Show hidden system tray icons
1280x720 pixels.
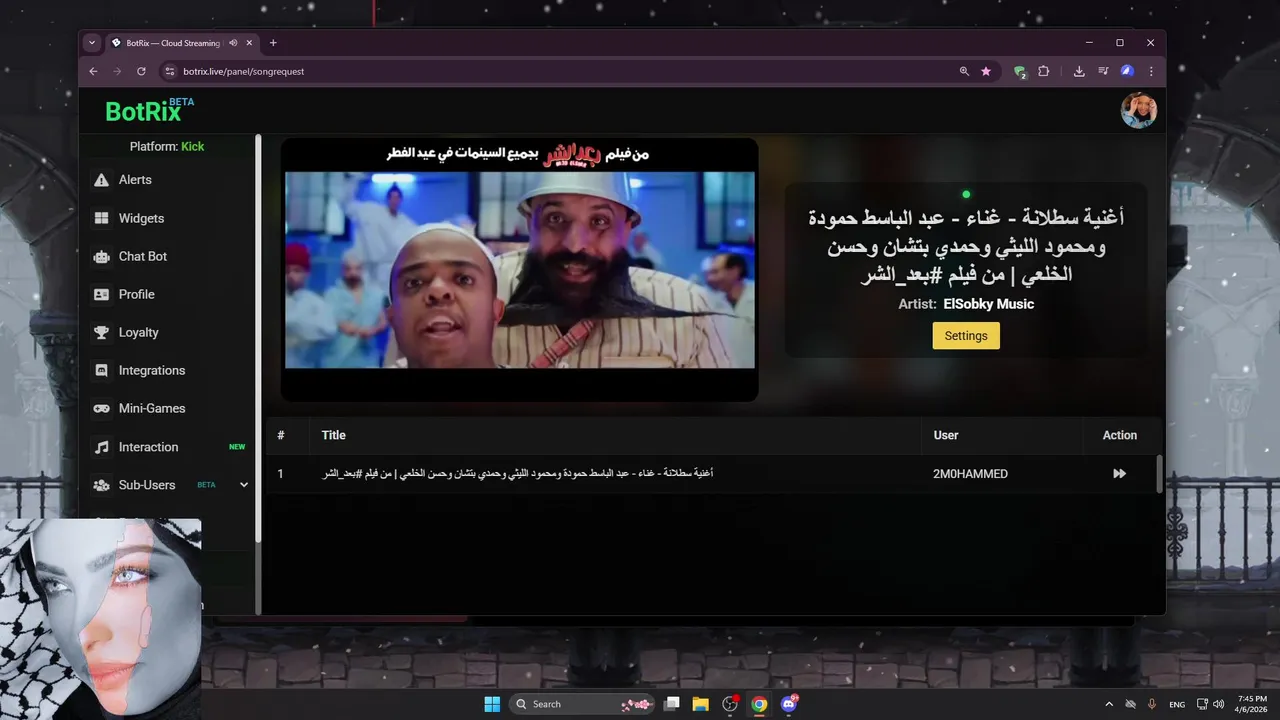pos(1108,704)
